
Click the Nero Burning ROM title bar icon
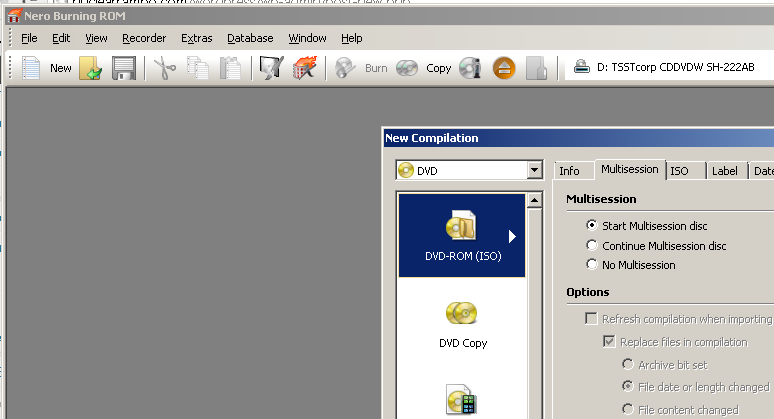[13, 15]
